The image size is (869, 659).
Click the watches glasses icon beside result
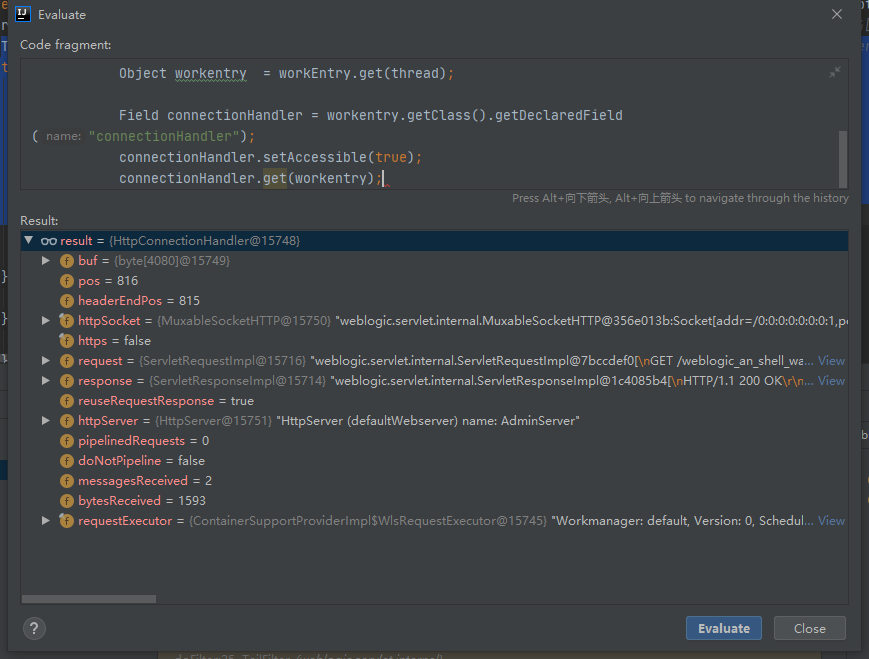tap(49, 241)
